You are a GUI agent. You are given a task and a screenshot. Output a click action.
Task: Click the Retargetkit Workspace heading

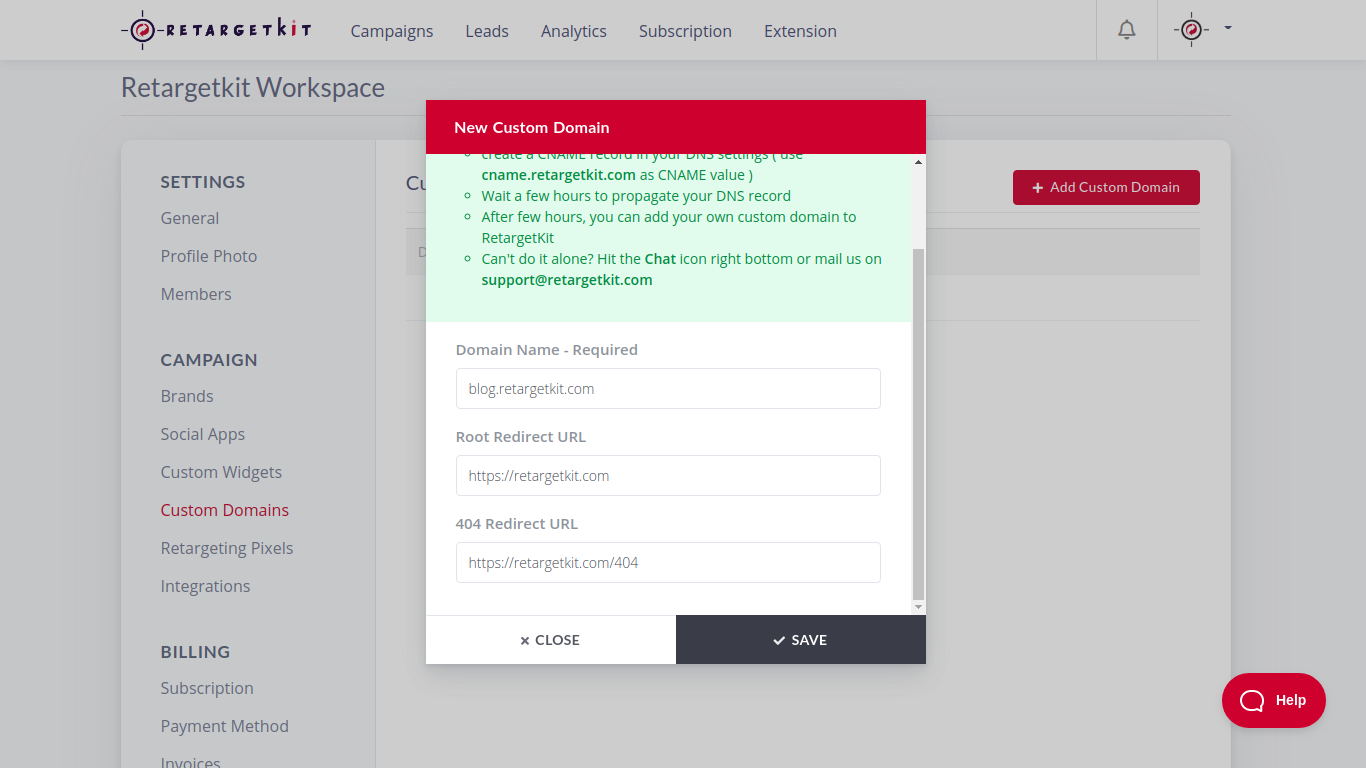[253, 88]
